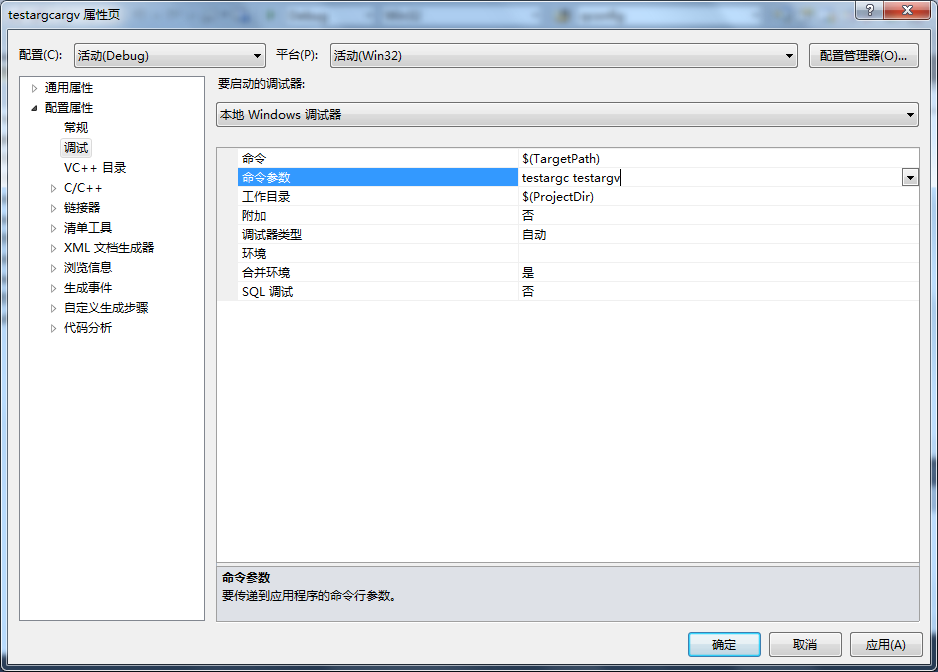Click the 否 value for SQL 调试
This screenshot has width=938, height=672.
(528, 292)
